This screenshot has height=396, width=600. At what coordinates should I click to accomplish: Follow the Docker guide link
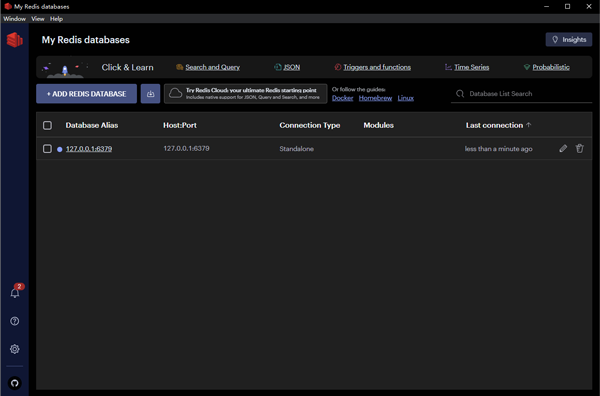342,98
